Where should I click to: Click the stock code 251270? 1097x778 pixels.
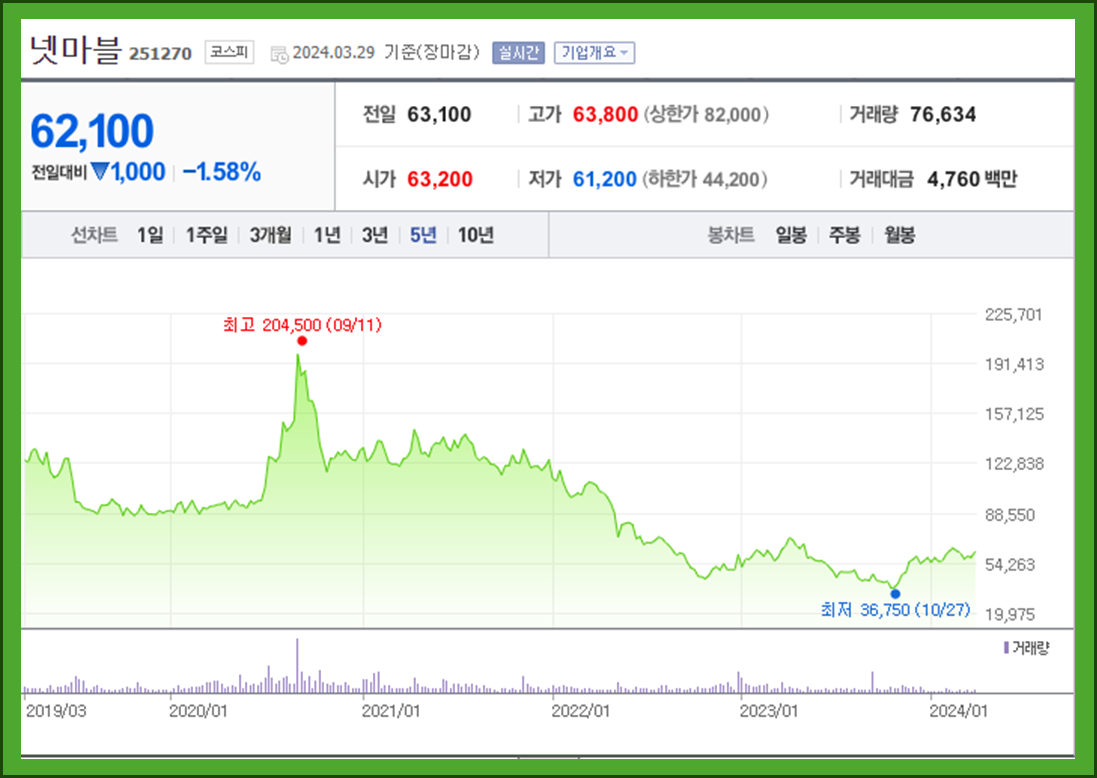160,54
